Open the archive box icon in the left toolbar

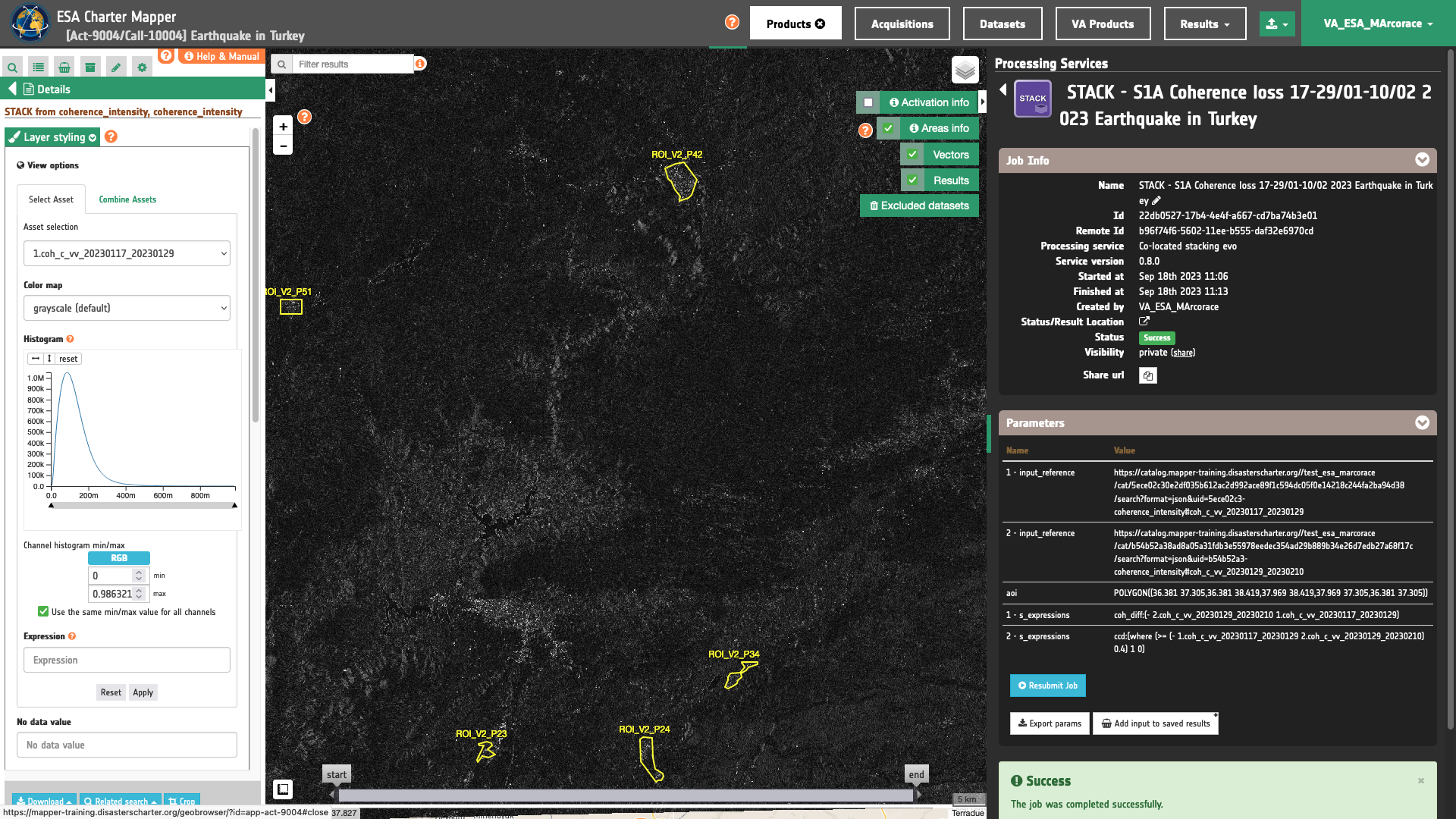[90, 67]
